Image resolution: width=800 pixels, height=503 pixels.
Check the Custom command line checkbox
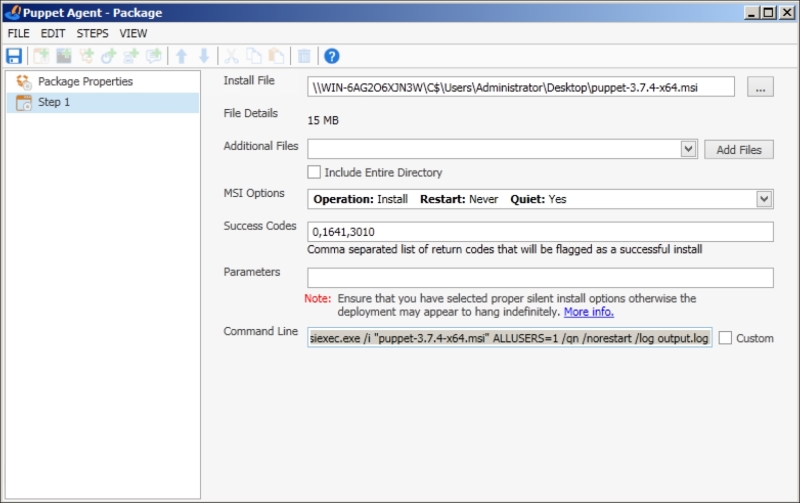(x=725, y=338)
